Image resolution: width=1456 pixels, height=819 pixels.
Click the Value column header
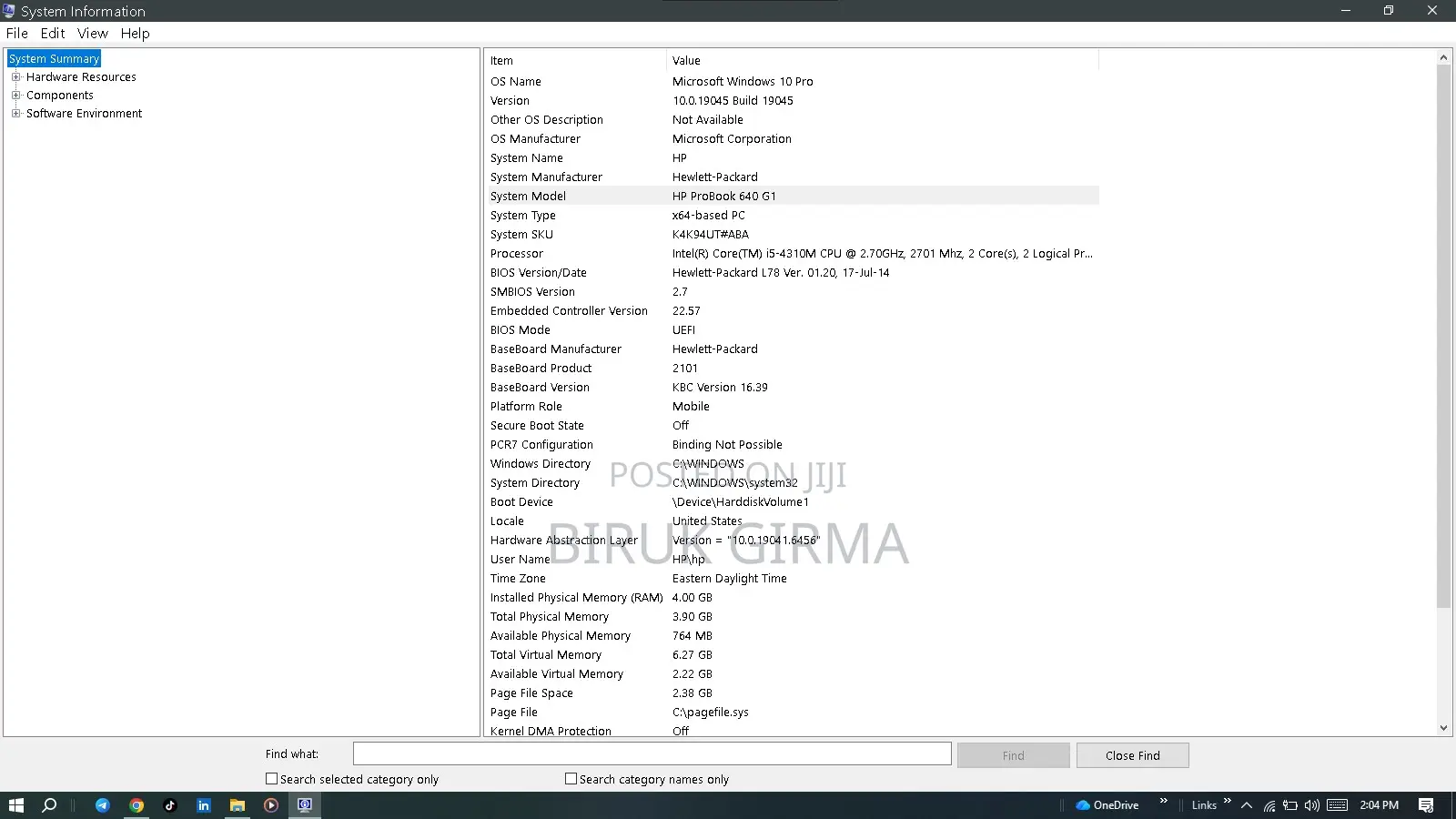click(x=883, y=61)
